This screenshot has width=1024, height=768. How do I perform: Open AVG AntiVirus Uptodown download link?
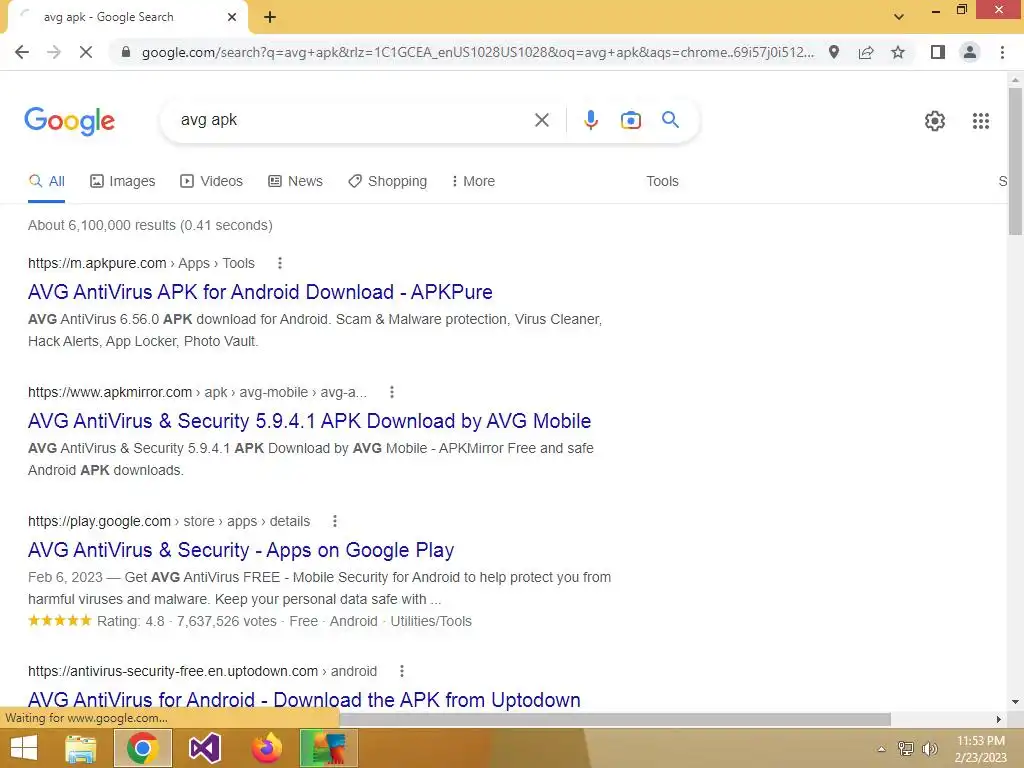click(x=304, y=699)
